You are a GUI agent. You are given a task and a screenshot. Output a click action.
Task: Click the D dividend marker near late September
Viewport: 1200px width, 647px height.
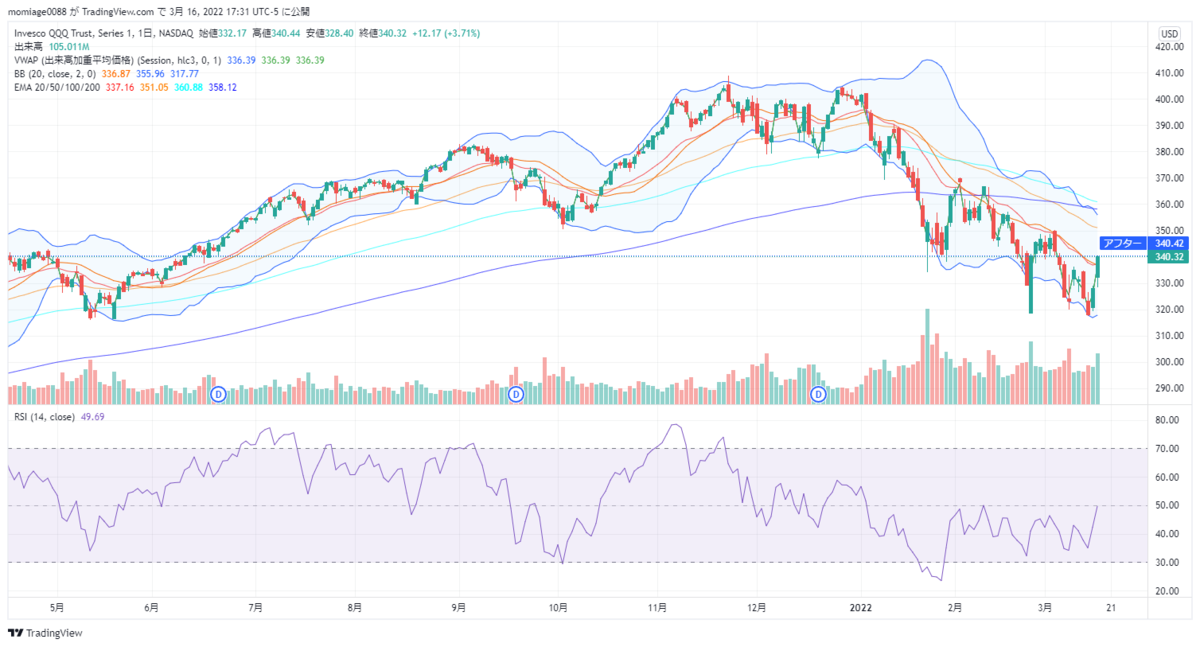516,395
